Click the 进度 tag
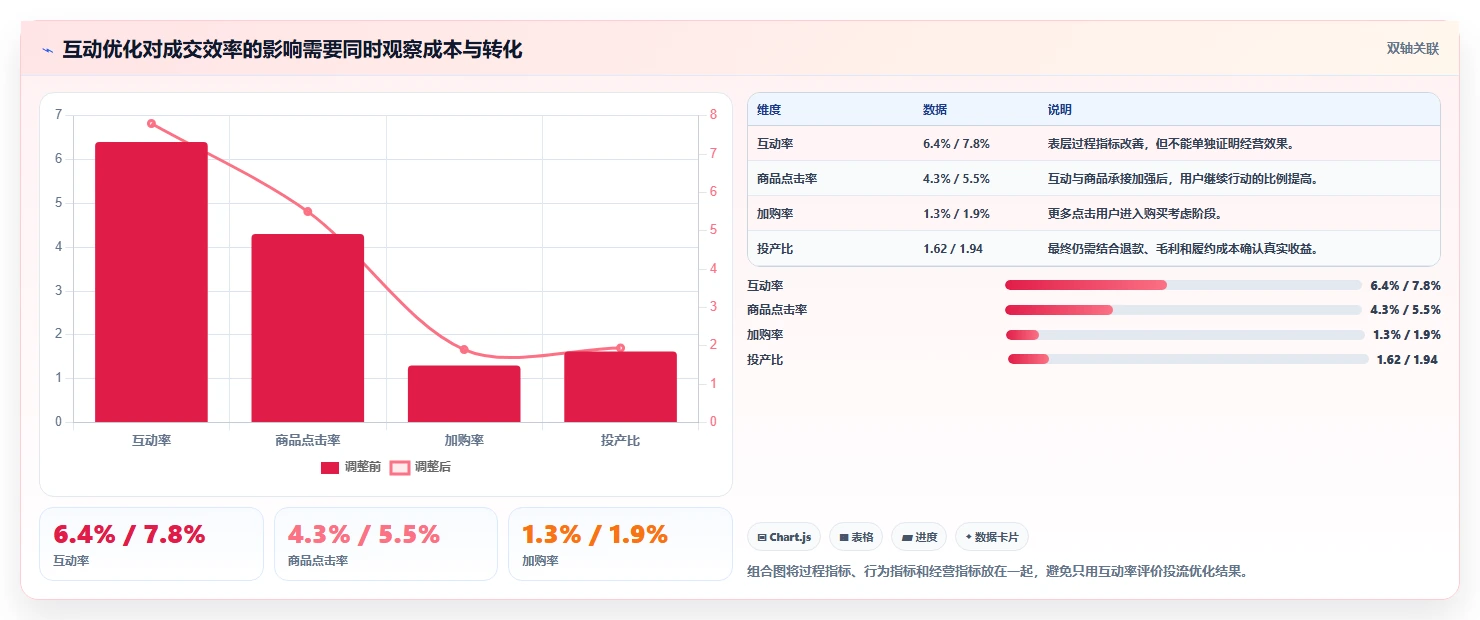Viewport: 1480px width, 620px height. (x=919, y=537)
